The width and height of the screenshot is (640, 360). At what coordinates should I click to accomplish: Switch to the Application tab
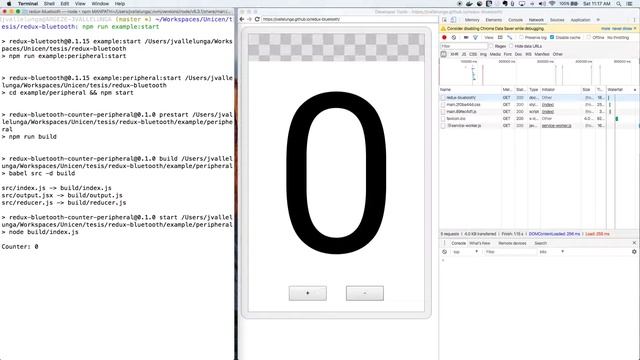[x=580, y=20]
